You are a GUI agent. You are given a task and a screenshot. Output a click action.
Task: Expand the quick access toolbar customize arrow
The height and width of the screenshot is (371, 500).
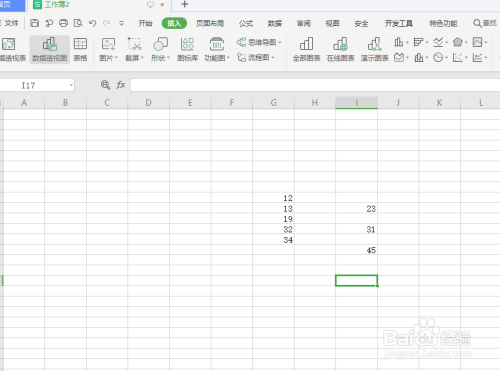coord(121,23)
